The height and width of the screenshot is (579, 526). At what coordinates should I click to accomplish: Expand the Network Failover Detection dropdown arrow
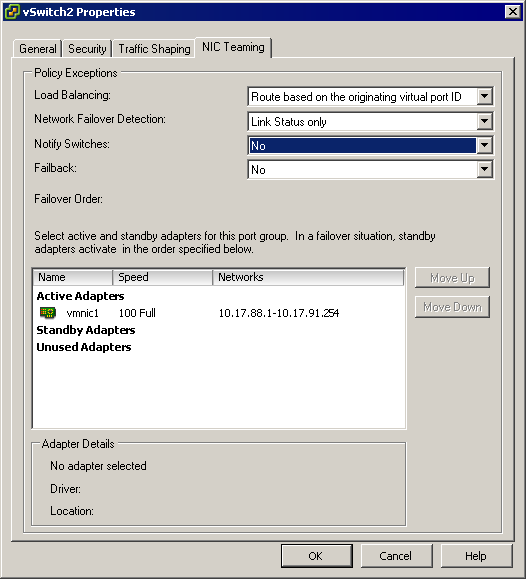(x=484, y=121)
